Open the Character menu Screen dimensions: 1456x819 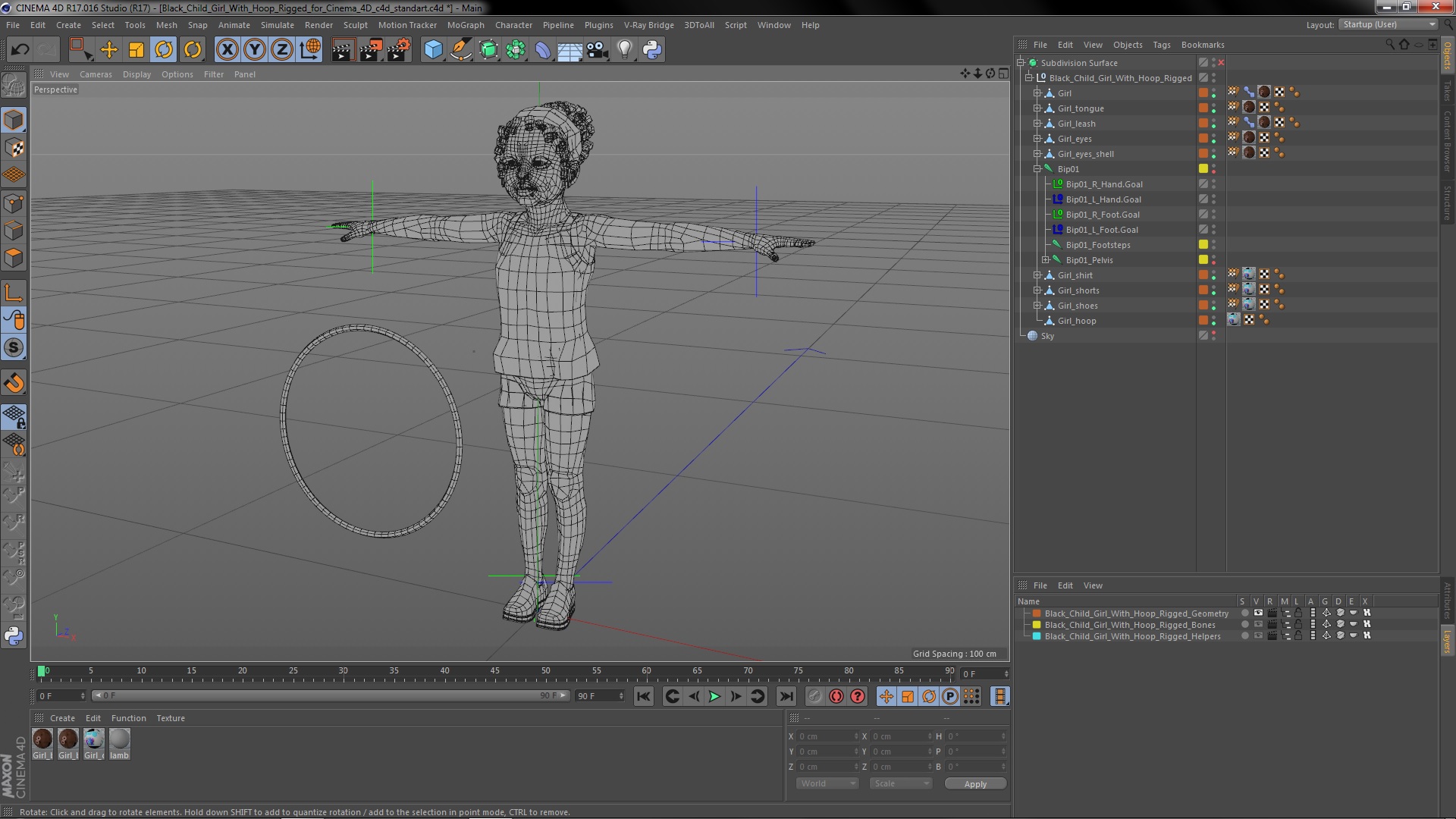pyautogui.click(x=513, y=25)
